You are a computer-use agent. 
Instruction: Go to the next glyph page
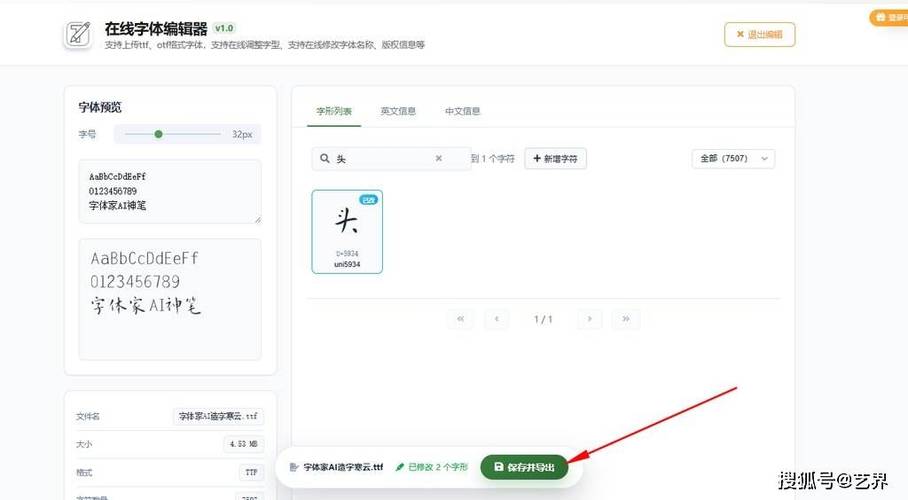(x=590, y=319)
